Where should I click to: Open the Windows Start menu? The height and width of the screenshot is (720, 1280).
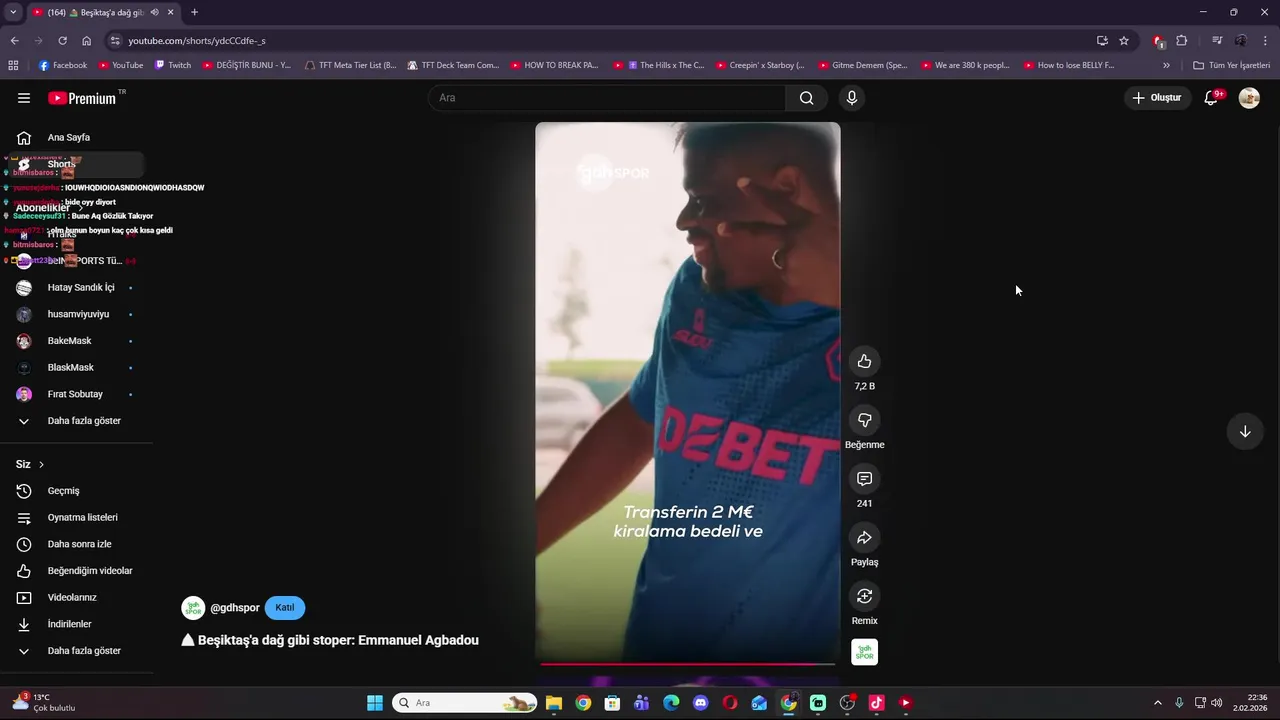tap(375, 703)
